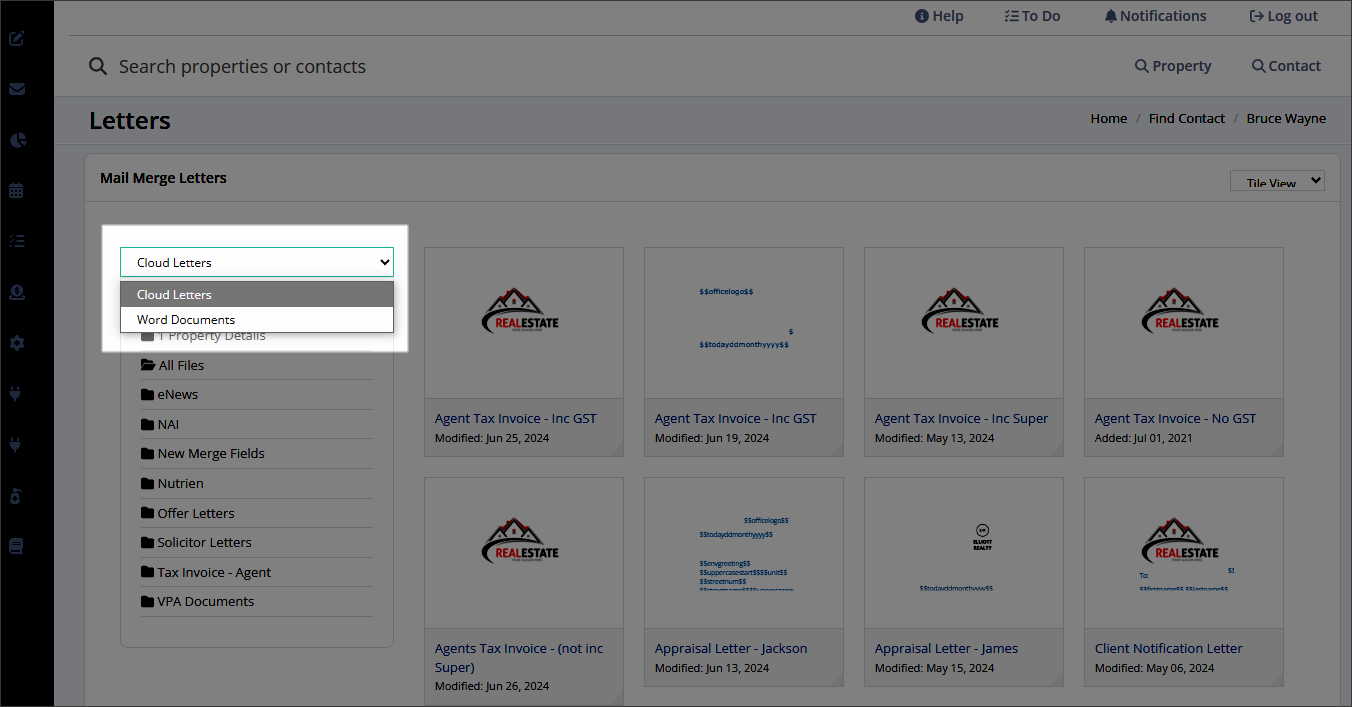Open Appraisal Letter - James thumbnail
Image resolution: width=1352 pixels, height=707 pixels.
[964, 552]
